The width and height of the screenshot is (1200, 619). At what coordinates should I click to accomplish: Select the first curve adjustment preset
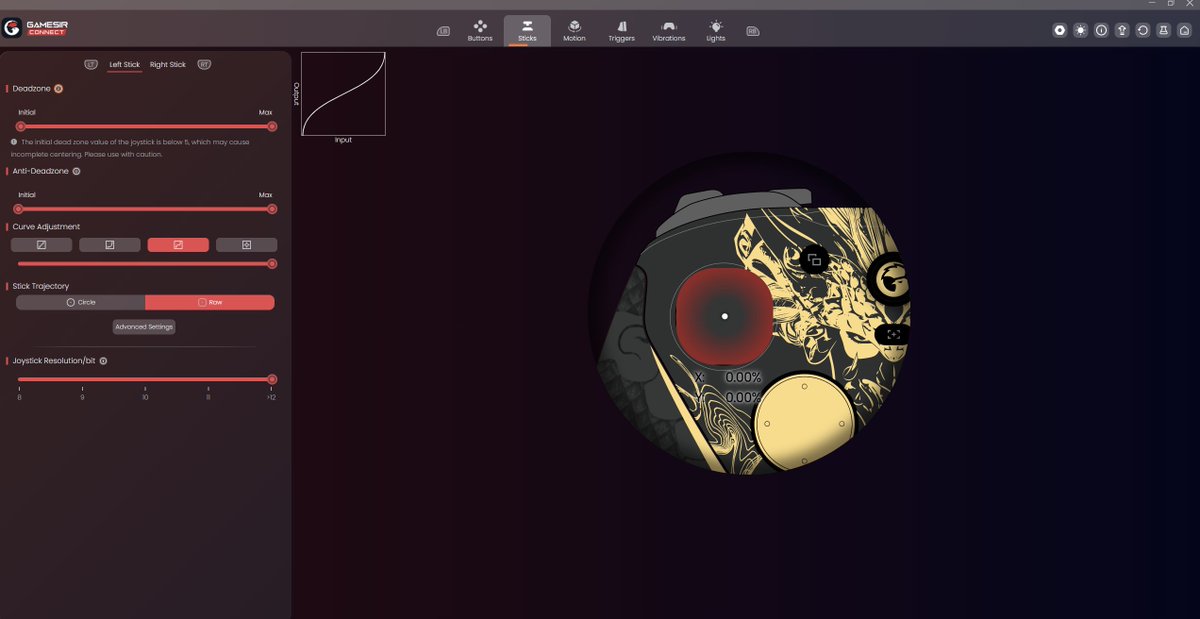[41, 245]
